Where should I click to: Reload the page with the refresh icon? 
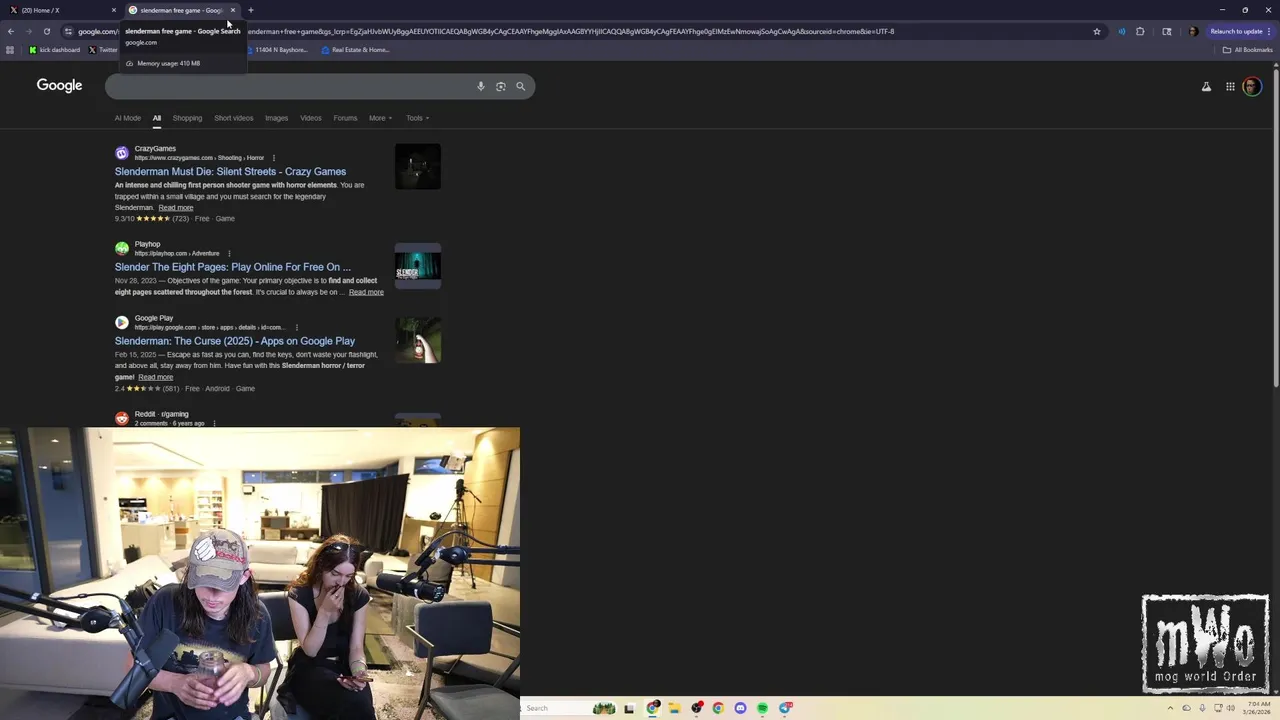(x=46, y=31)
